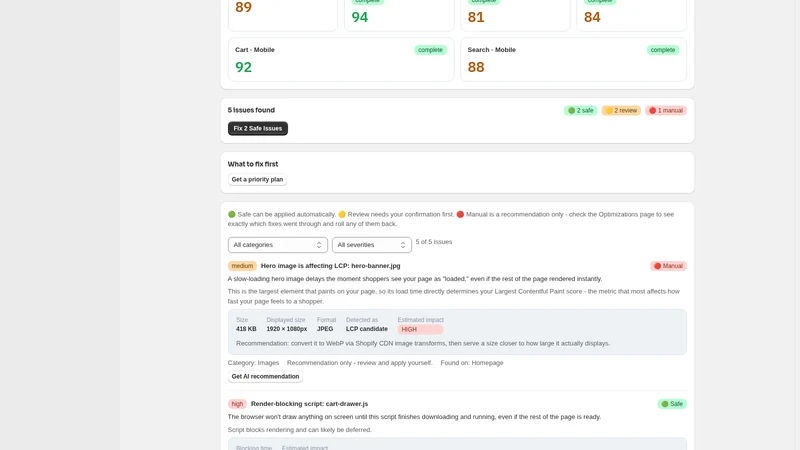
Task: Request Get AI recommendation for hero image
Action: point(265,377)
